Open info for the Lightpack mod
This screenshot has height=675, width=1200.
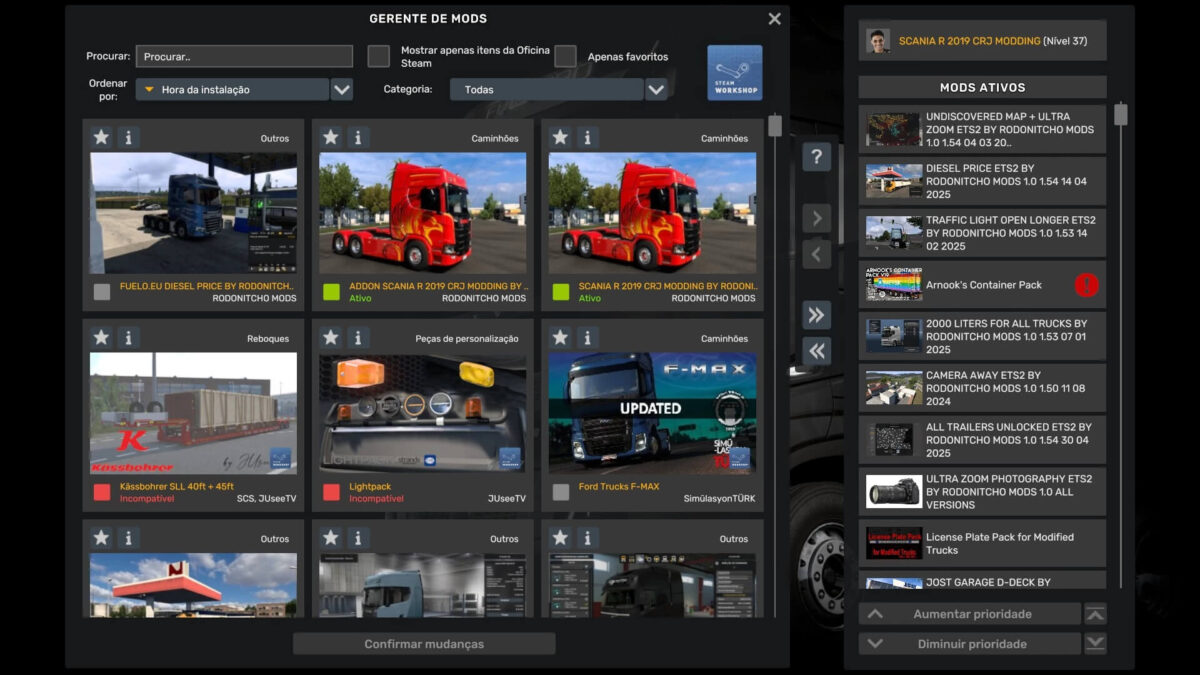(358, 338)
